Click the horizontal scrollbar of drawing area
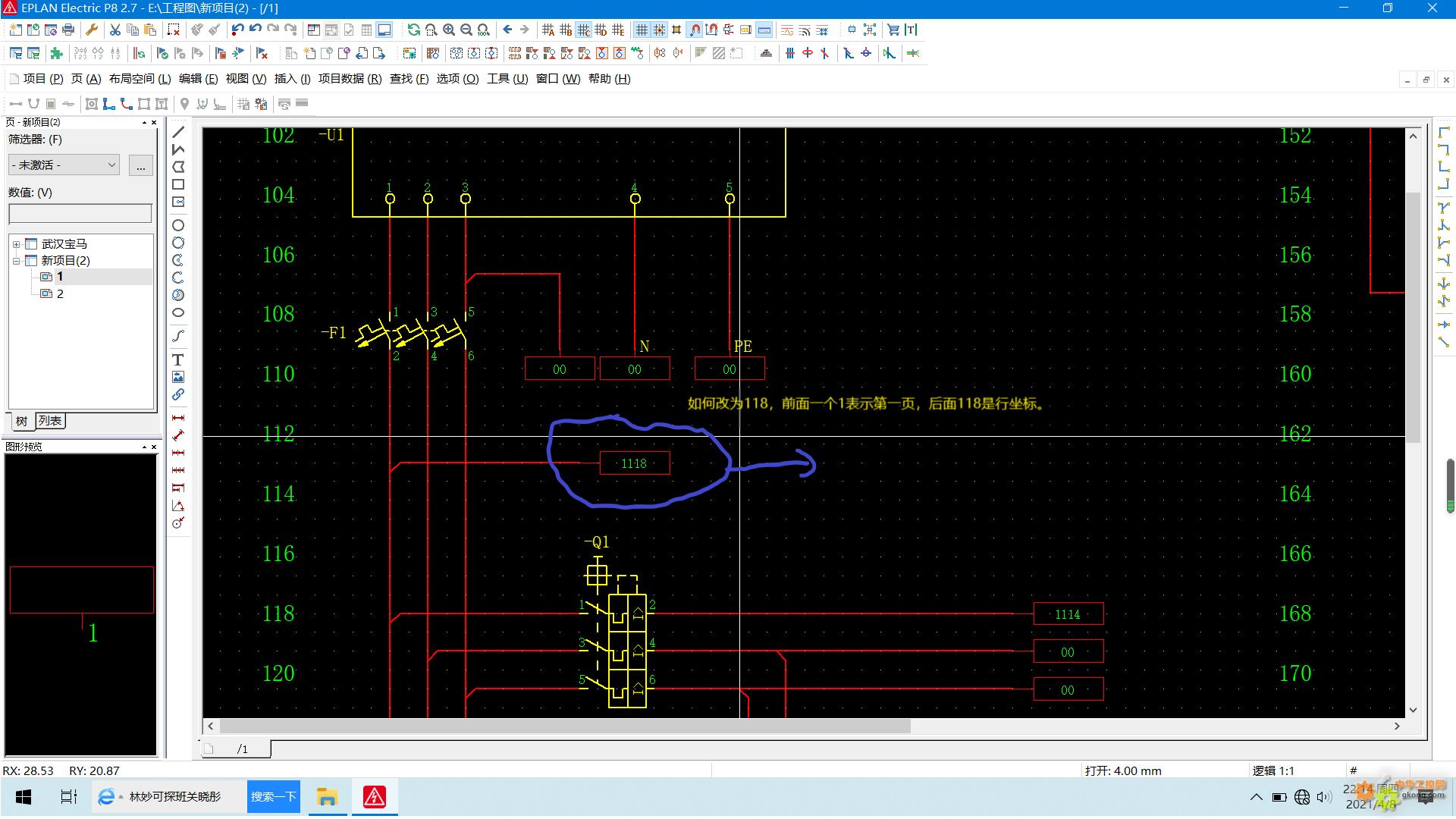 pos(564,726)
